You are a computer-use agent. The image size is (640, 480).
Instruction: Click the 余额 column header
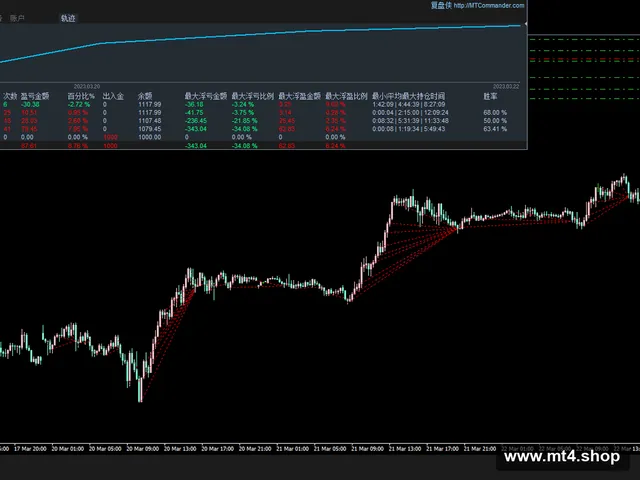tap(145, 96)
